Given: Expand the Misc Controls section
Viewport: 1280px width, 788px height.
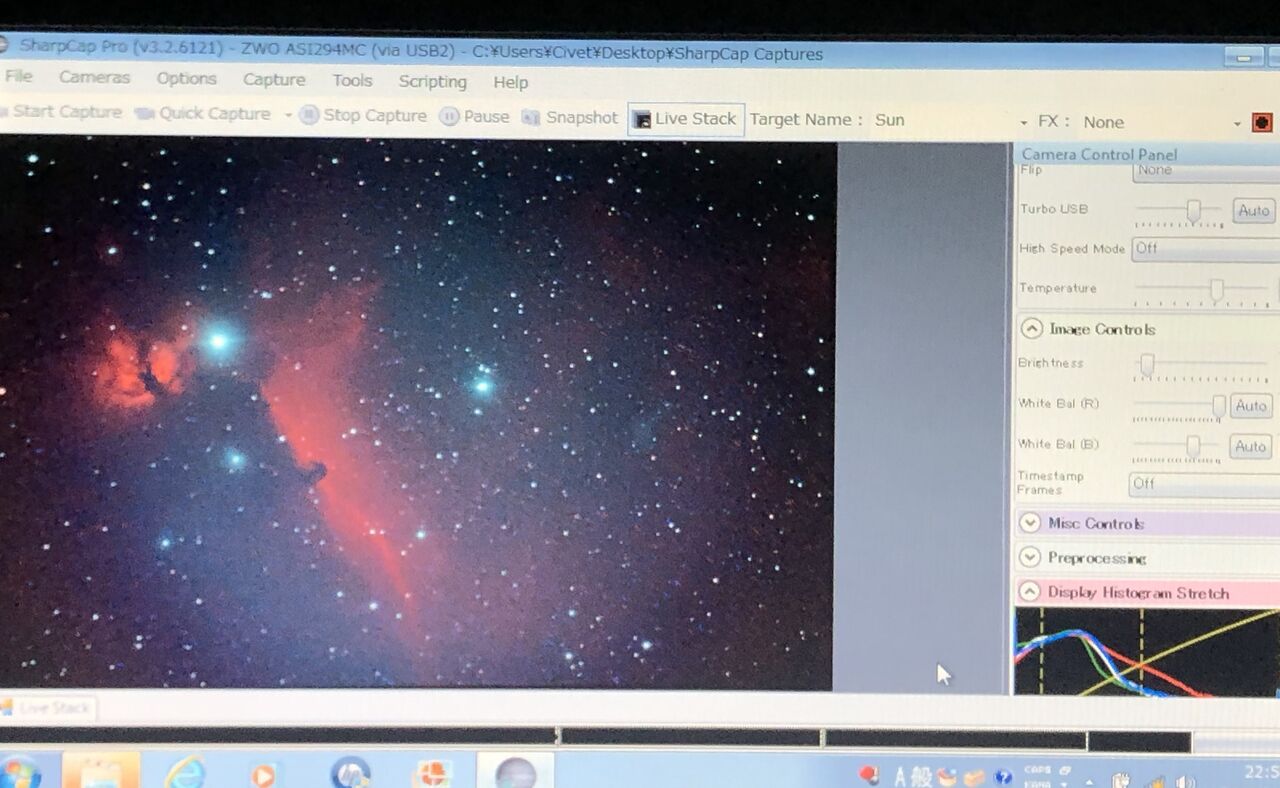Looking at the screenshot, I should click(1029, 522).
